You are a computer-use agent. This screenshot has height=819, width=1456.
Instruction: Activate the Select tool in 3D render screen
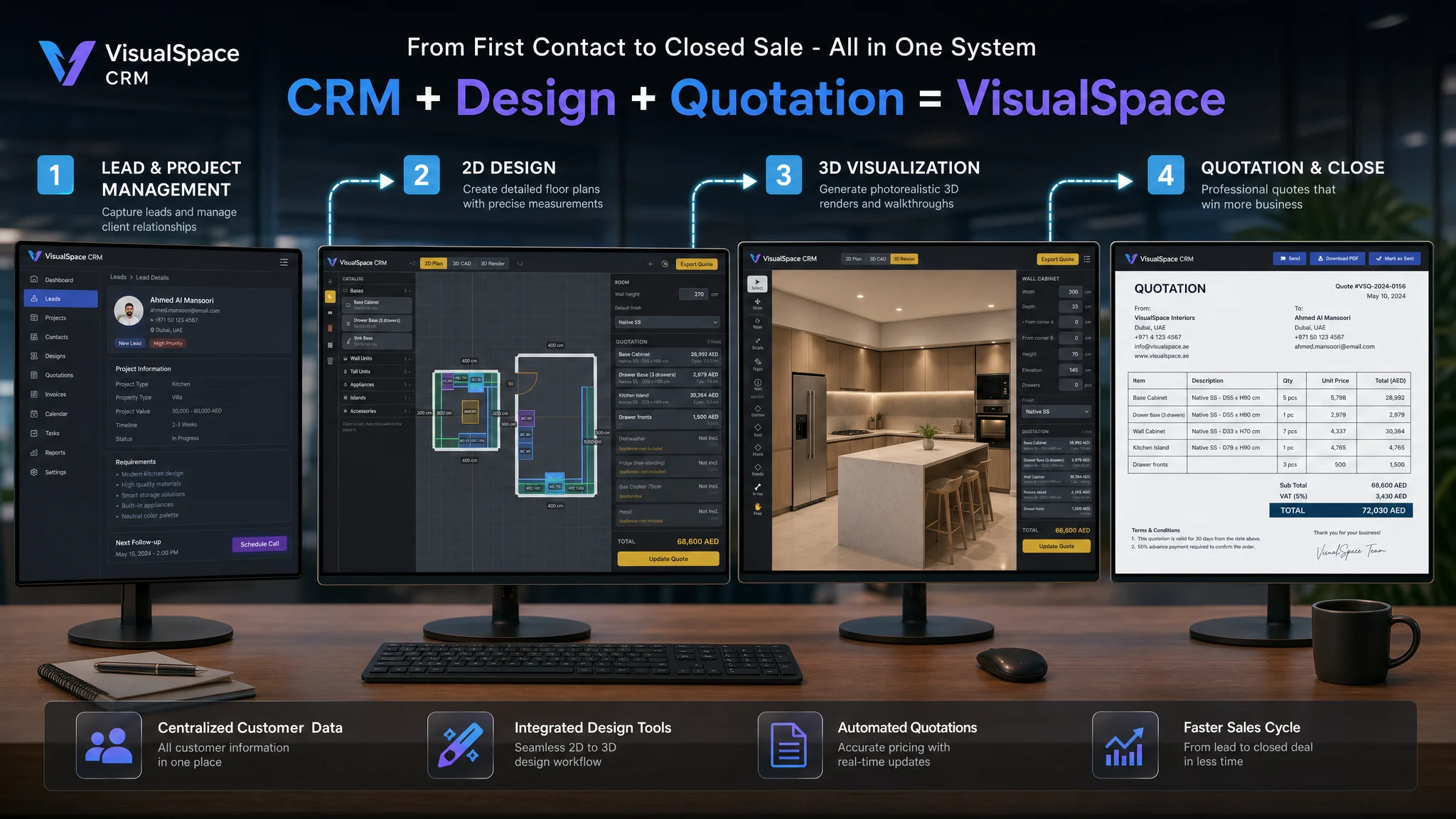(x=757, y=284)
